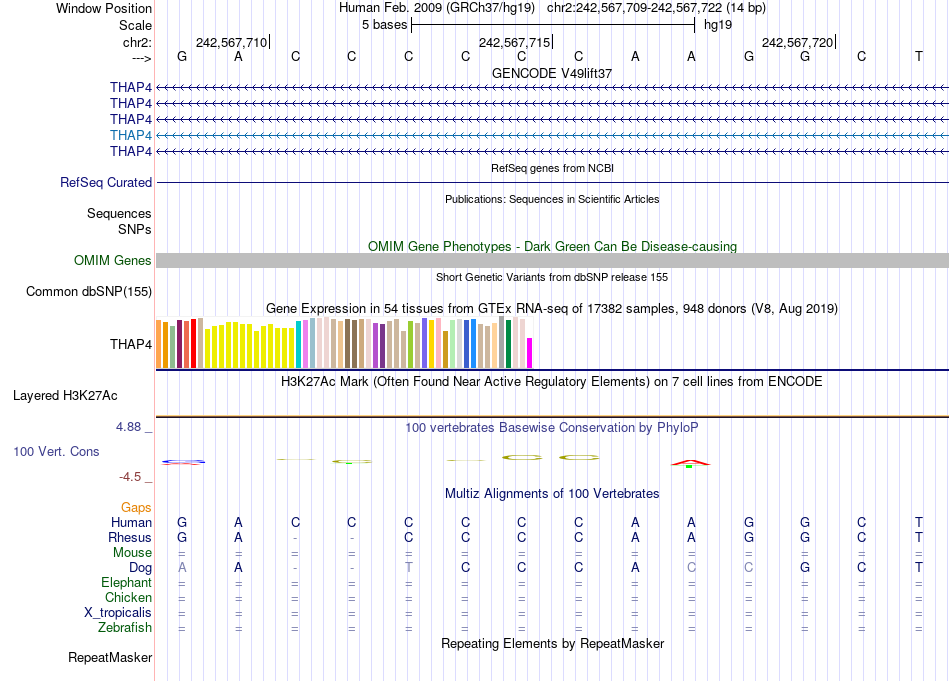Click the -4.5 conservation minimum value
The height and width of the screenshot is (681, 950).
click(x=130, y=477)
